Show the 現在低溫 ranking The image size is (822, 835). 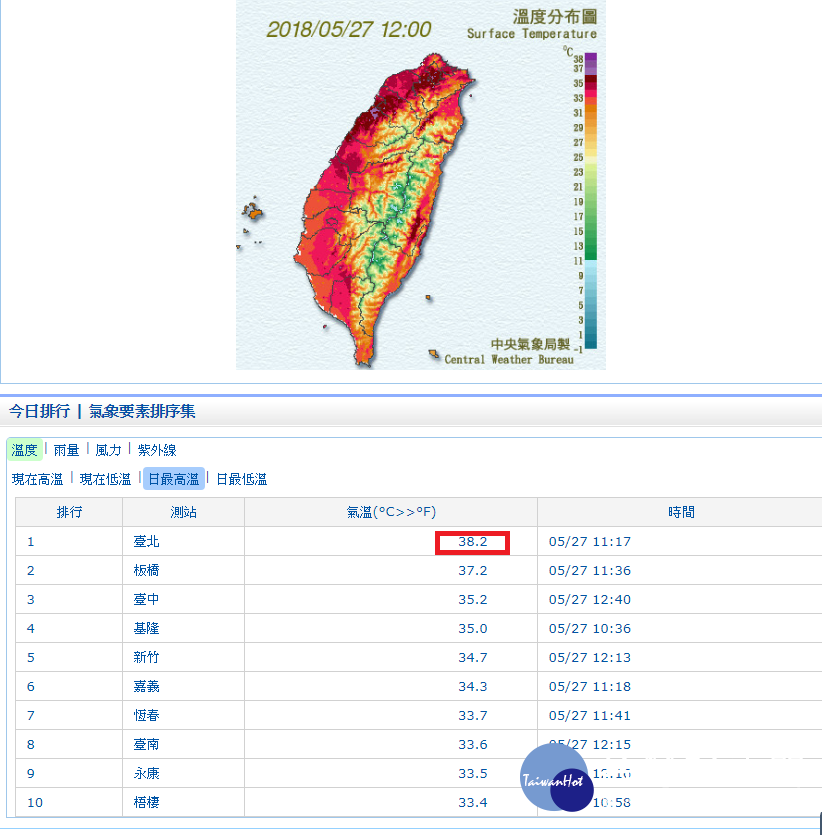pos(105,480)
